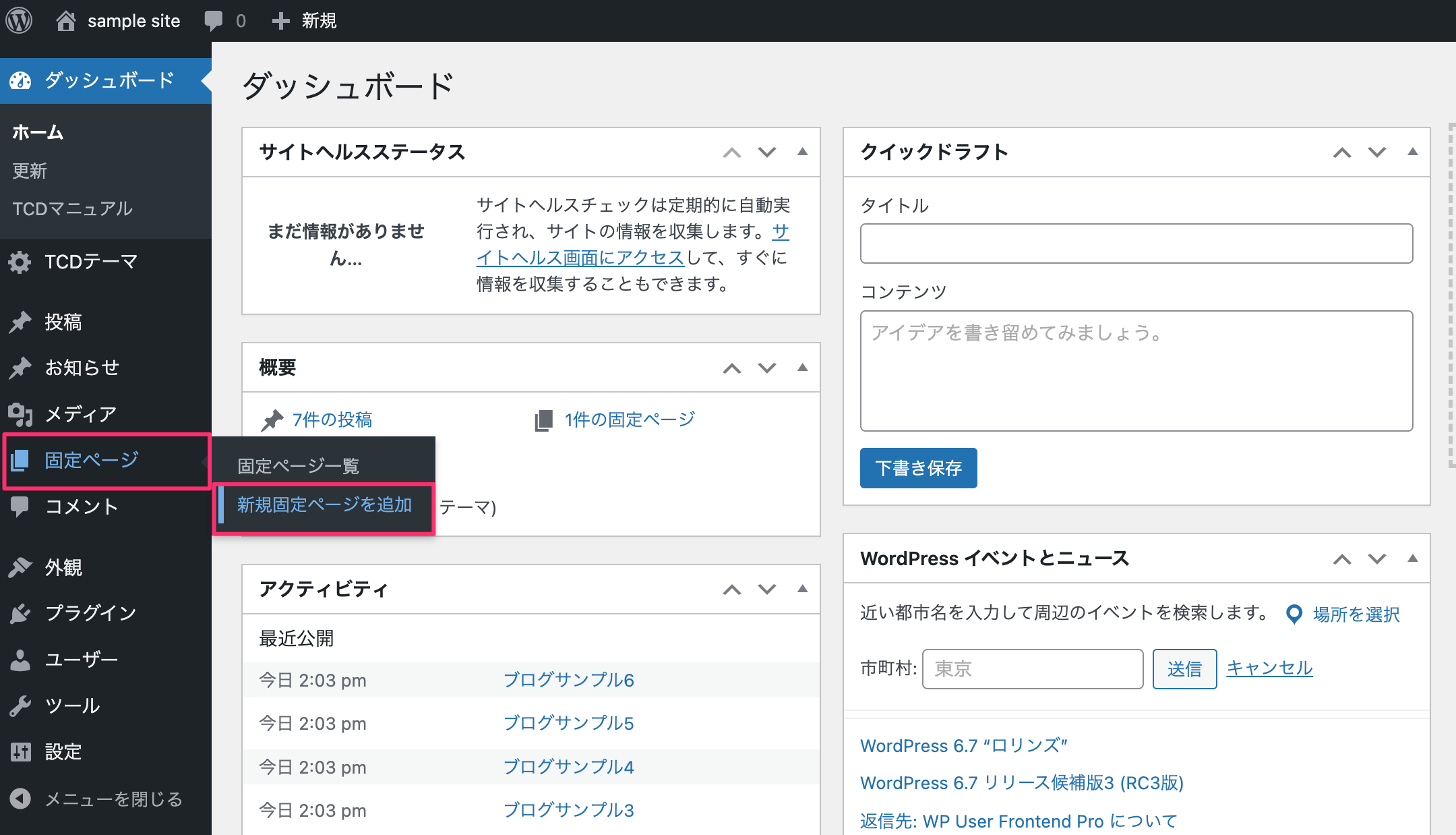Screen dimensions: 1456x835
Task: Click the 外観 paintbrush icon
Action: point(20,568)
